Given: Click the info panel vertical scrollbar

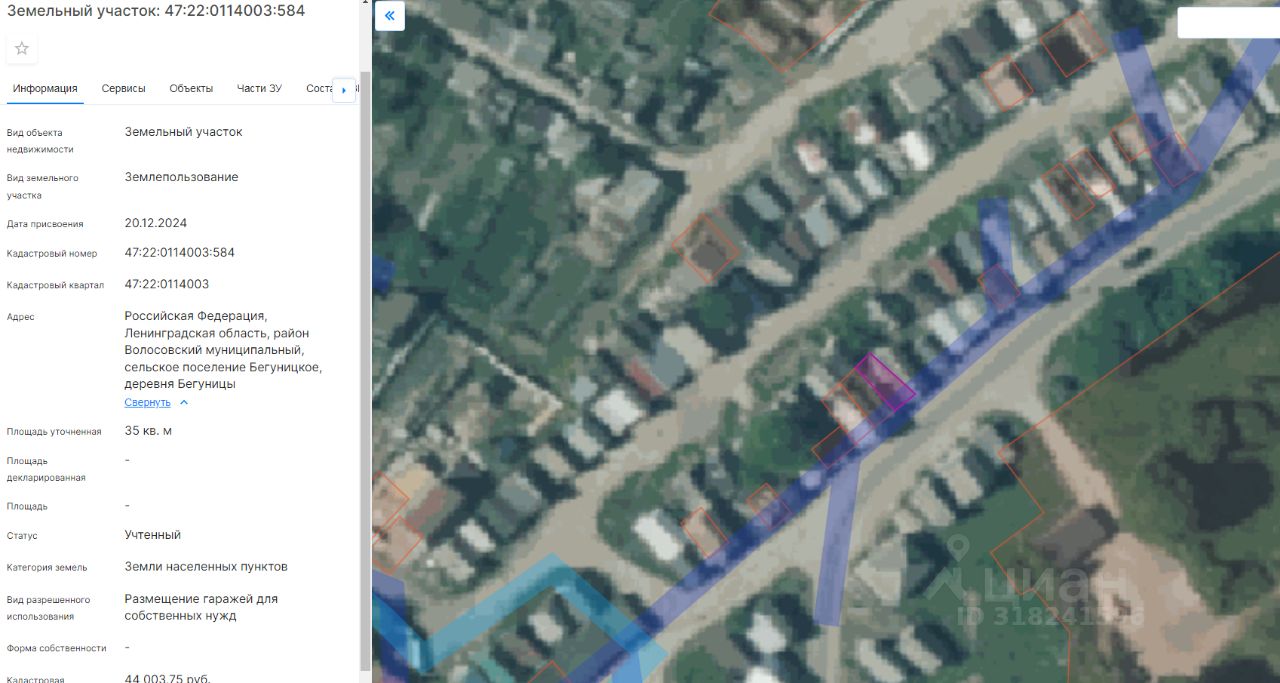Looking at the screenshot, I should coord(365,370).
